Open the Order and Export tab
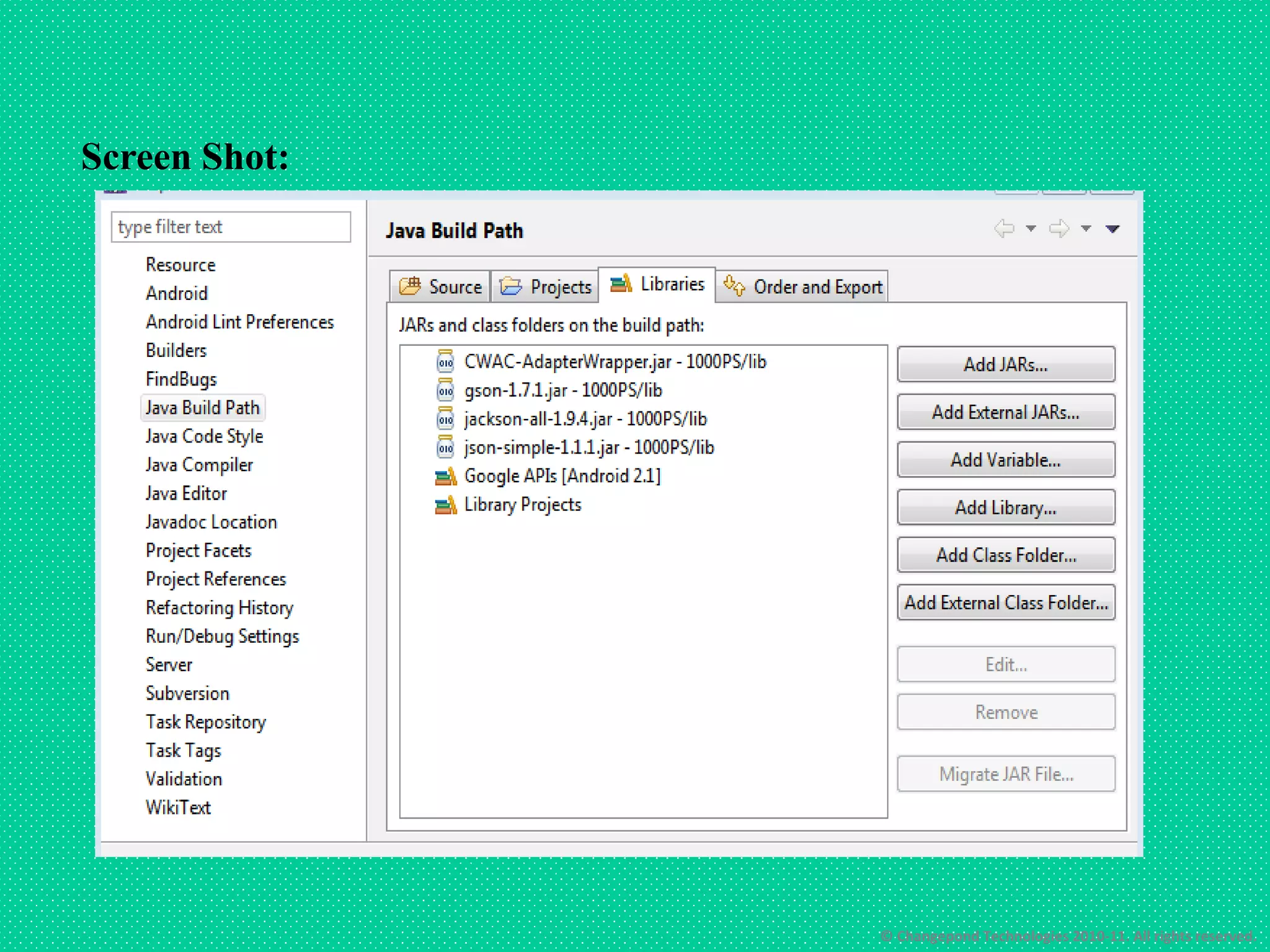This screenshot has width=1270, height=952. coord(802,286)
